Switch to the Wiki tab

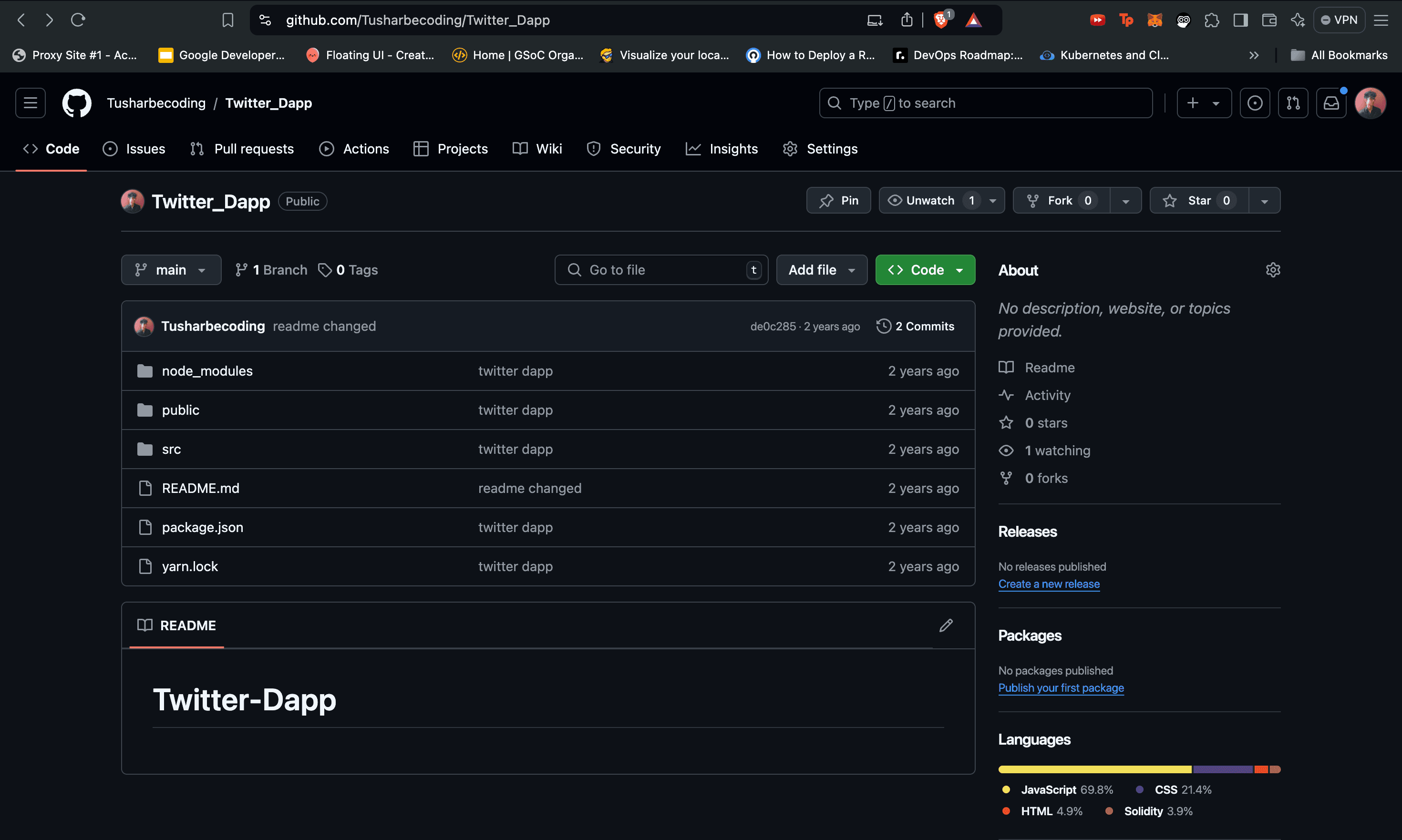coord(537,149)
